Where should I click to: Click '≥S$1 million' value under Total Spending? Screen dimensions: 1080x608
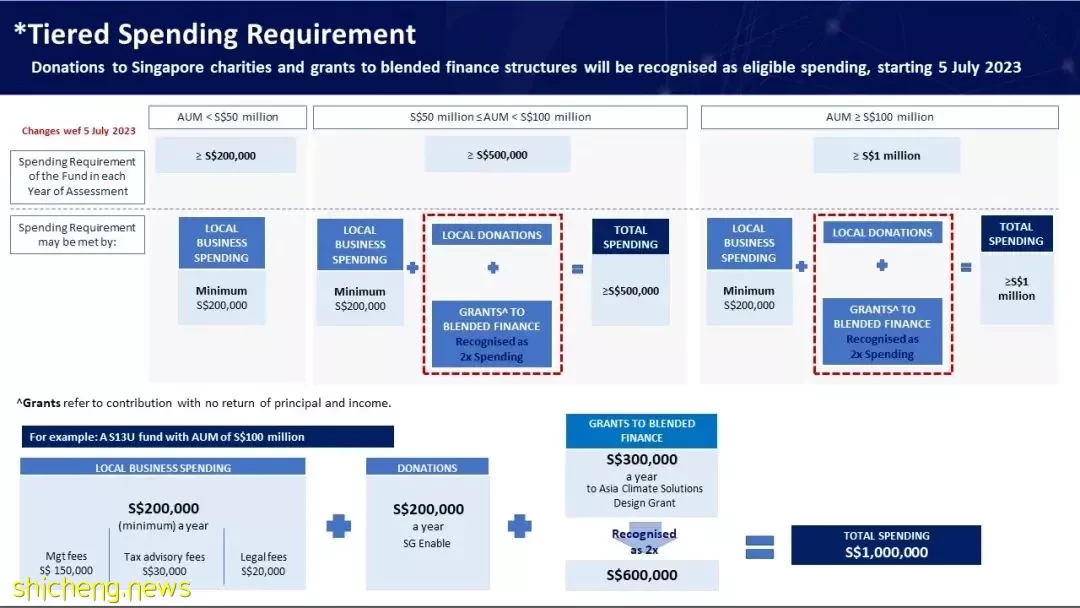tap(1017, 289)
